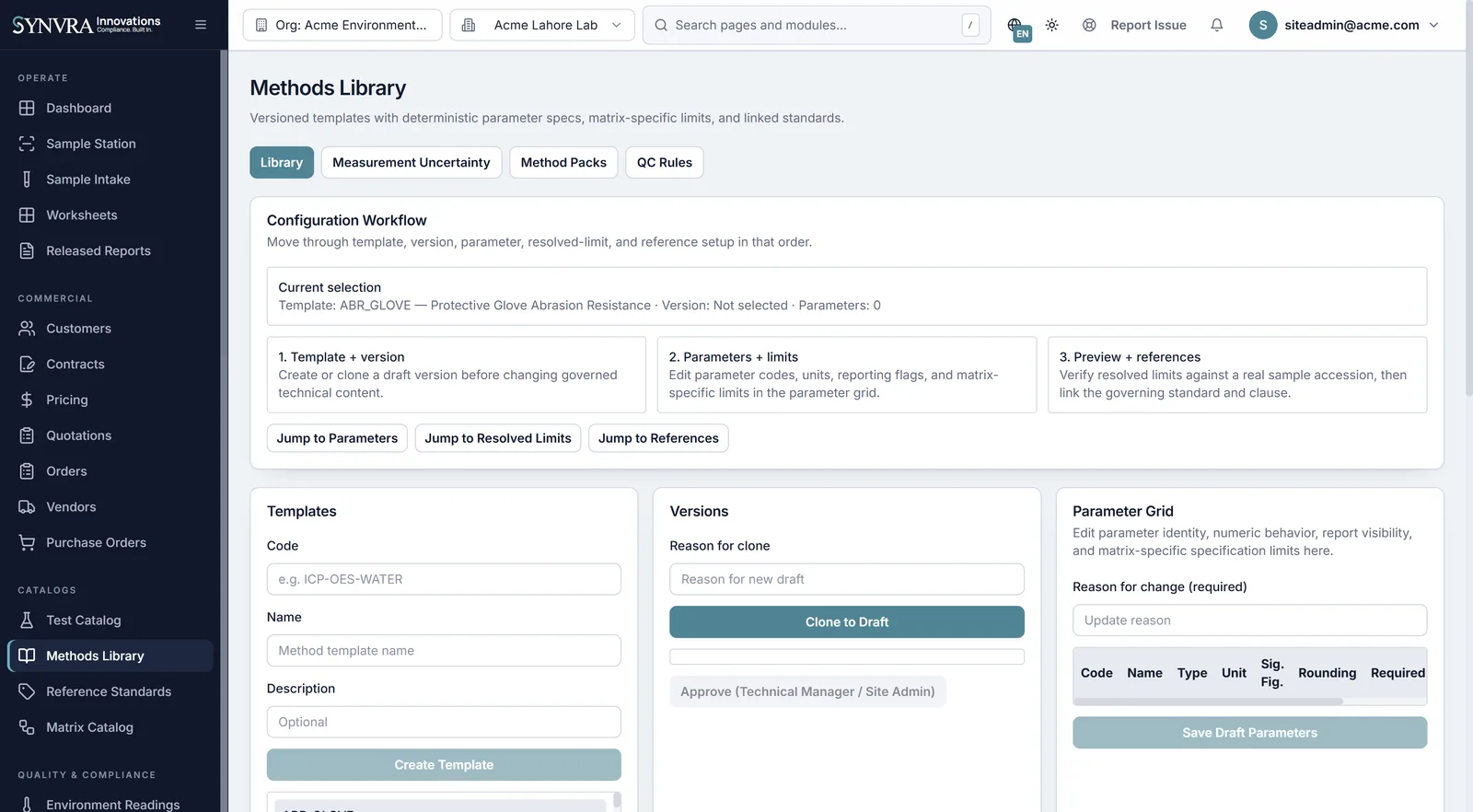This screenshot has width=1473, height=812.
Task: Open Pricing dollar icon
Action: pos(27,400)
